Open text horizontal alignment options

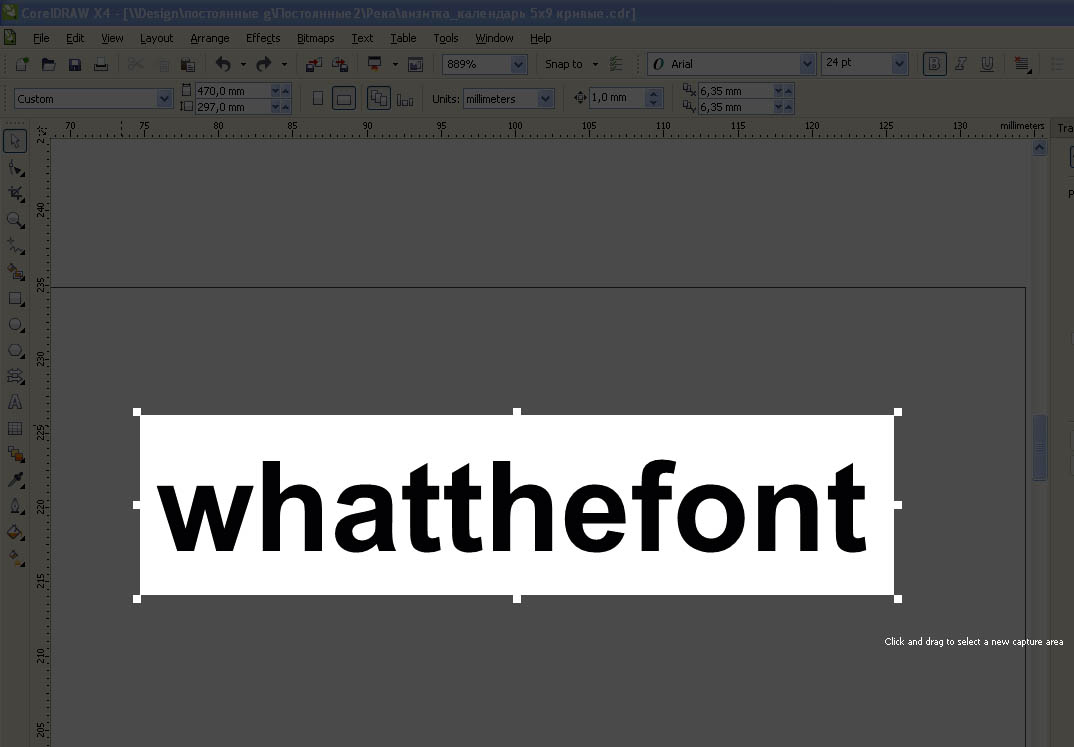tap(1023, 64)
